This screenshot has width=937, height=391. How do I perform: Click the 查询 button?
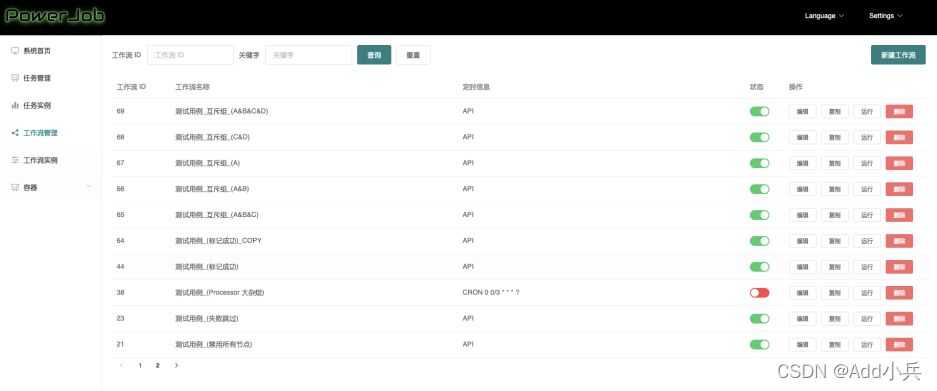374,54
